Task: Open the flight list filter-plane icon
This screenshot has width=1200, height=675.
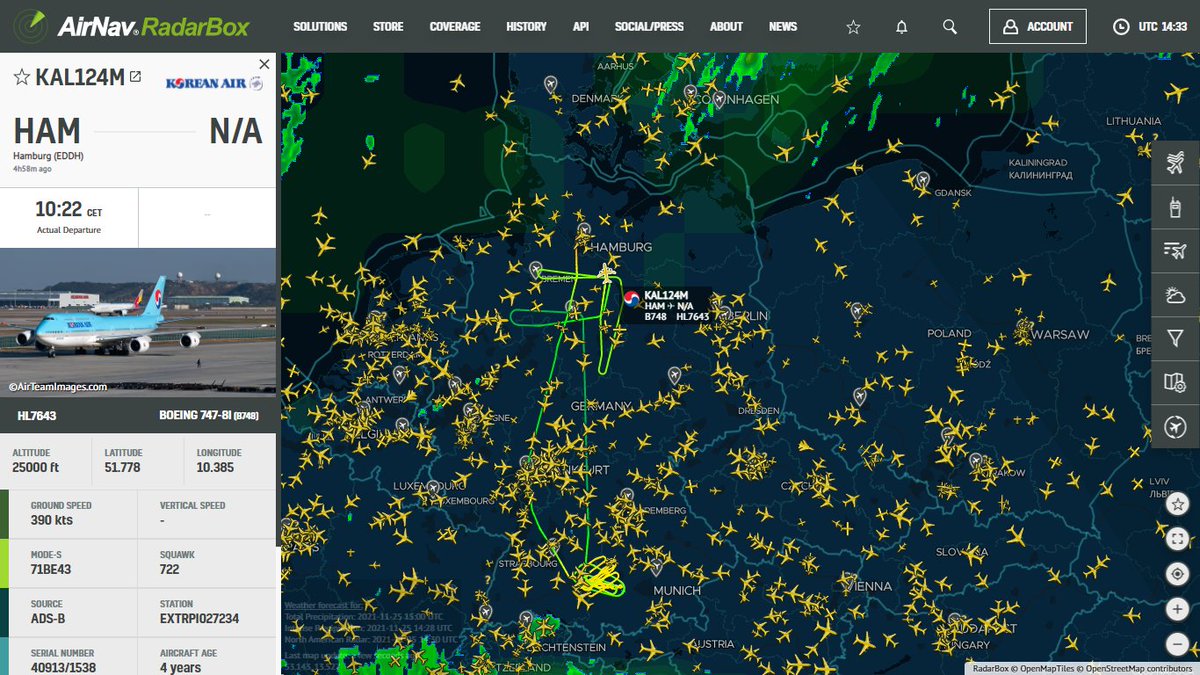Action: 1176,252
